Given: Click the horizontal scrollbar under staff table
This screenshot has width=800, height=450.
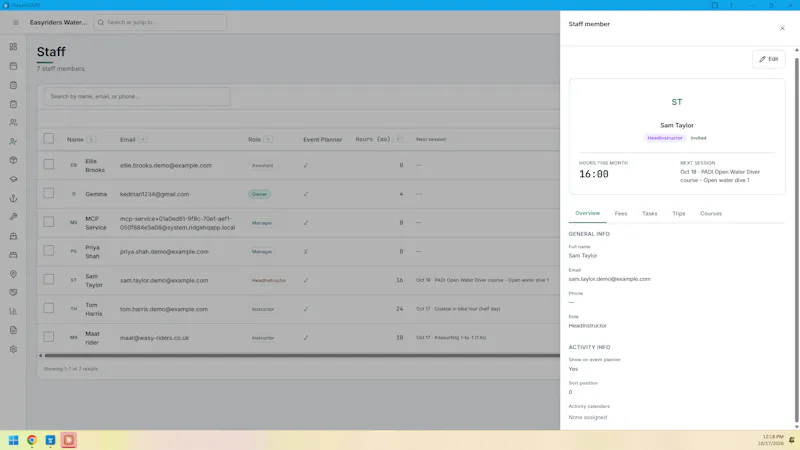Looking at the screenshot, I should pos(302,356).
